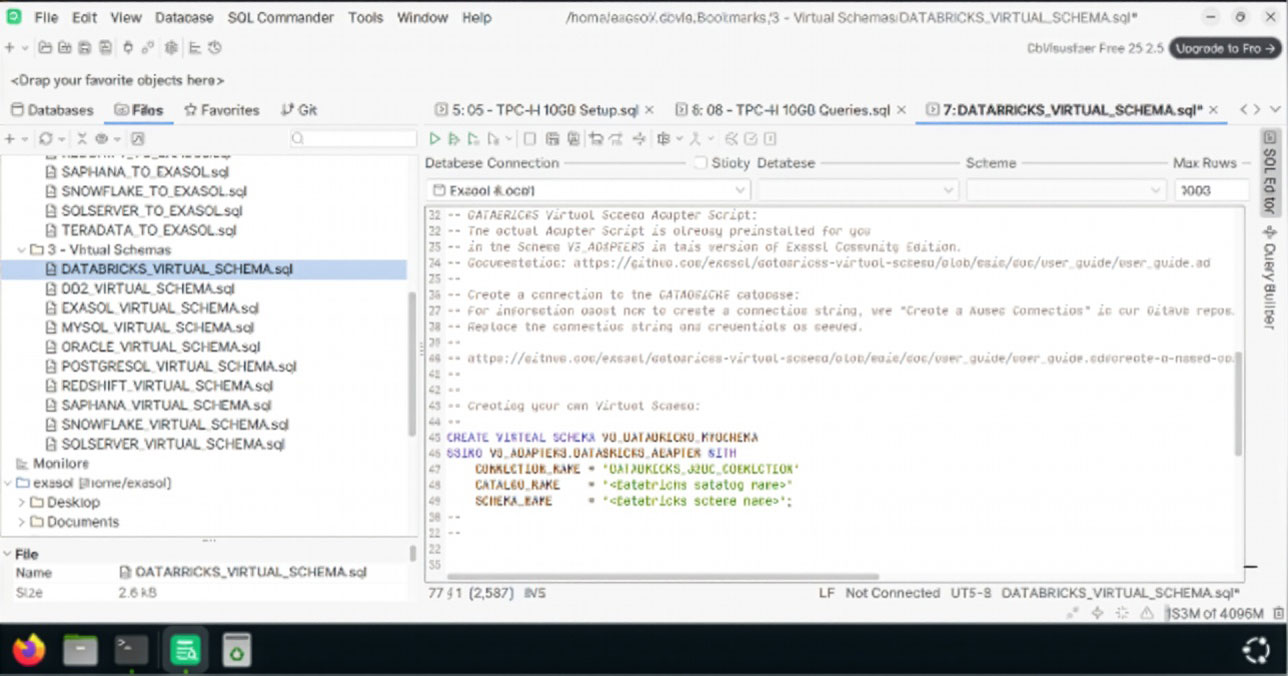
Task: Expand the Documents folder
Action: pyautogui.click(x=23, y=522)
